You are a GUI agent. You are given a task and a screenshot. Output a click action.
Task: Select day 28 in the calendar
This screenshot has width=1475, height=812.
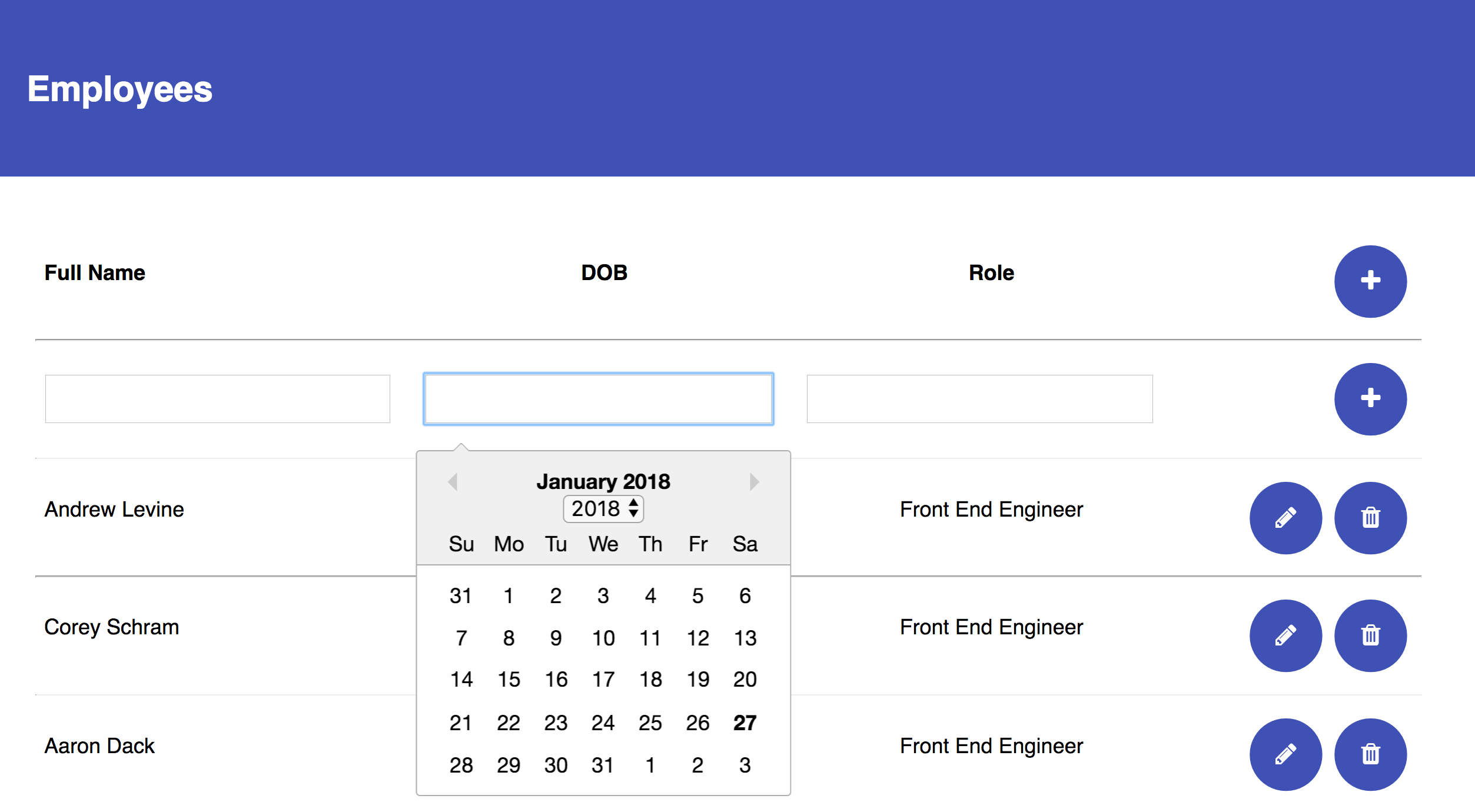tap(461, 765)
